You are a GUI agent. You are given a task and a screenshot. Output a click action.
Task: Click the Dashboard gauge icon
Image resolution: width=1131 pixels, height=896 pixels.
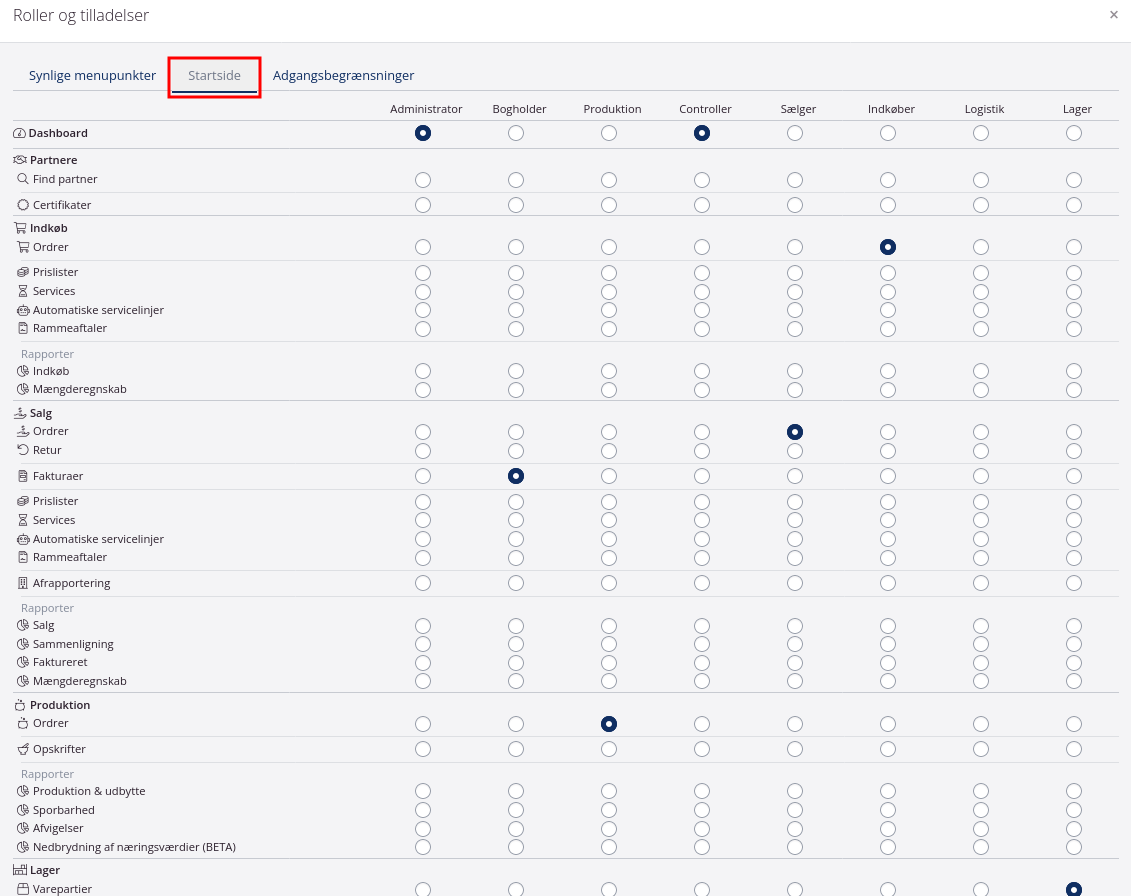coord(20,133)
